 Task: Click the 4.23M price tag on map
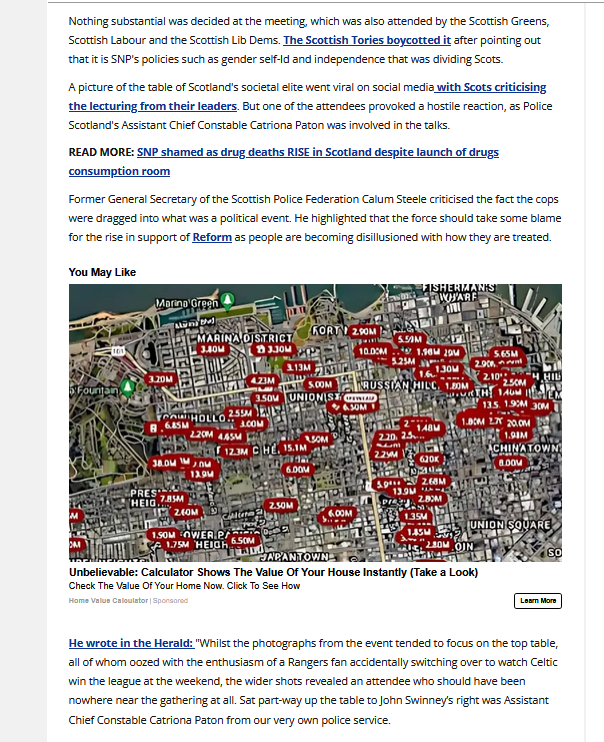click(263, 380)
